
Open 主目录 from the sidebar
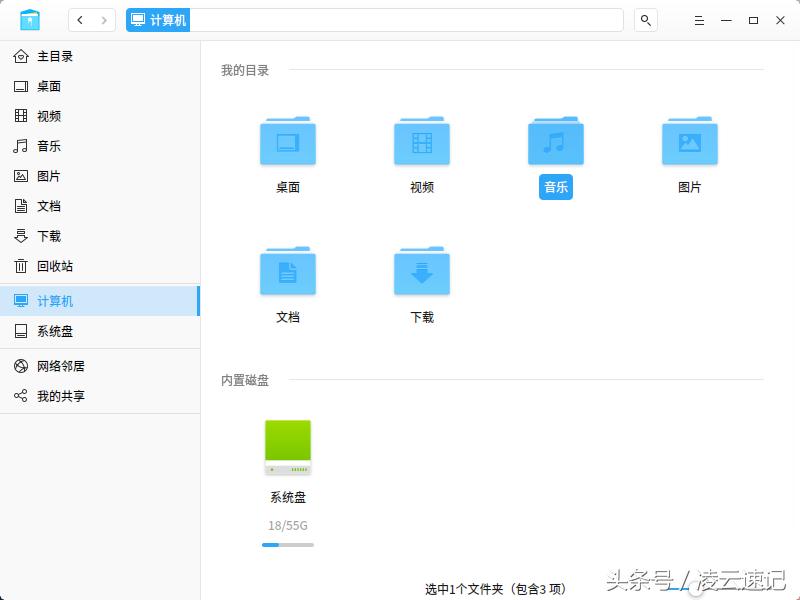pos(46,56)
